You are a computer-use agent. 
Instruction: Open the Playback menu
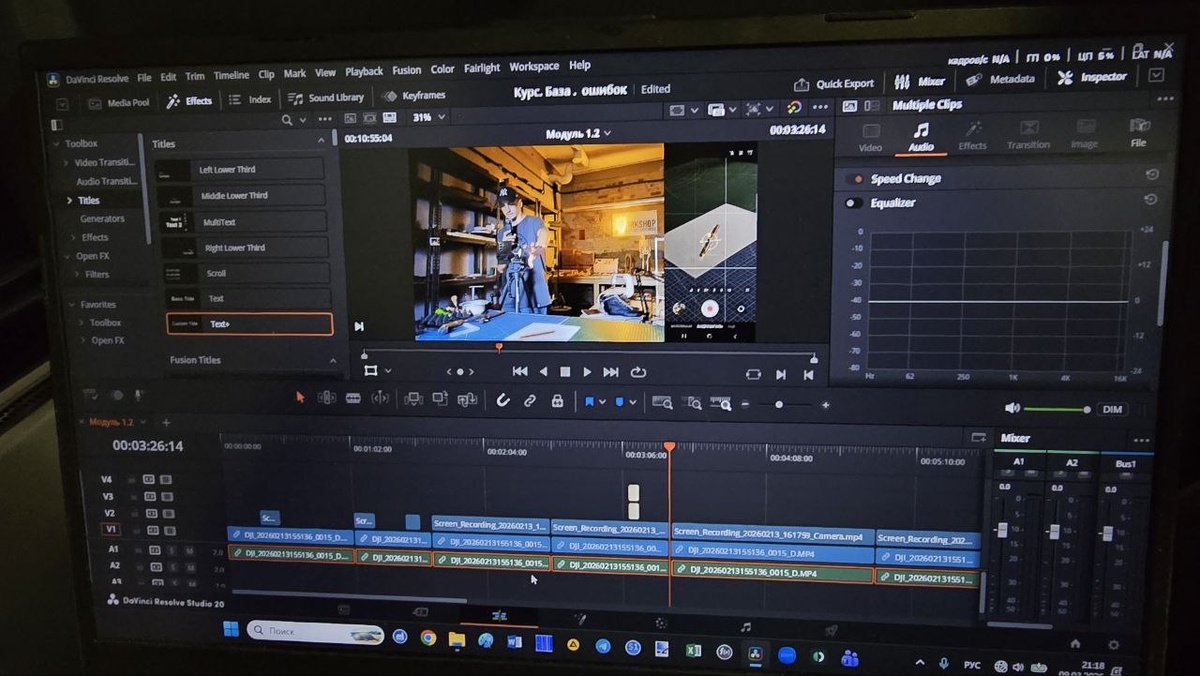364,71
